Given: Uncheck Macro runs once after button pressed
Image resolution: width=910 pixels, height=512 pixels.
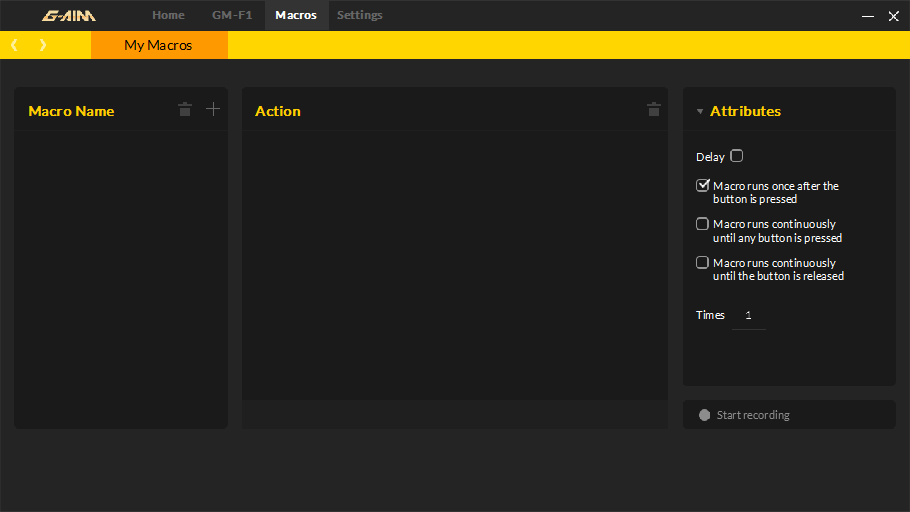Looking at the screenshot, I should (702, 185).
